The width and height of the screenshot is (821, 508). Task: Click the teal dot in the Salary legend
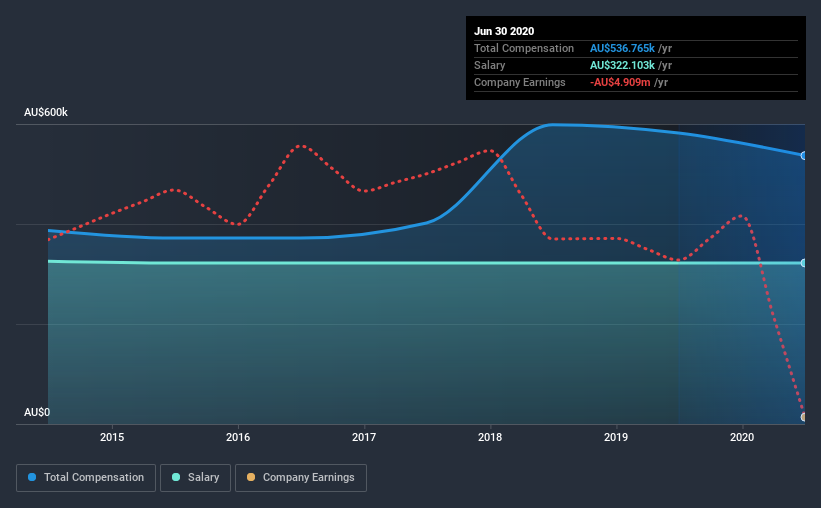pyautogui.click(x=176, y=477)
